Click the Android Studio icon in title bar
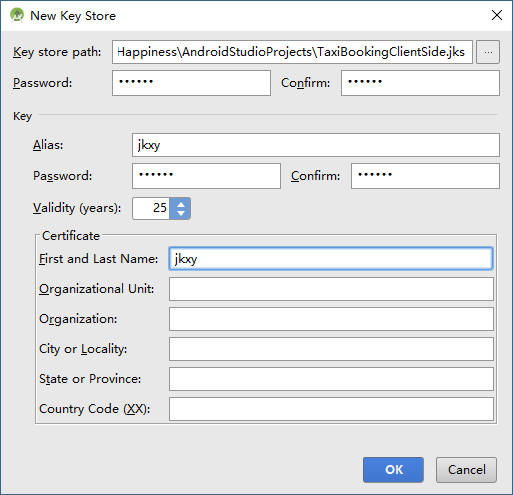The height and width of the screenshot is (495, 513). tap(17, 15)
